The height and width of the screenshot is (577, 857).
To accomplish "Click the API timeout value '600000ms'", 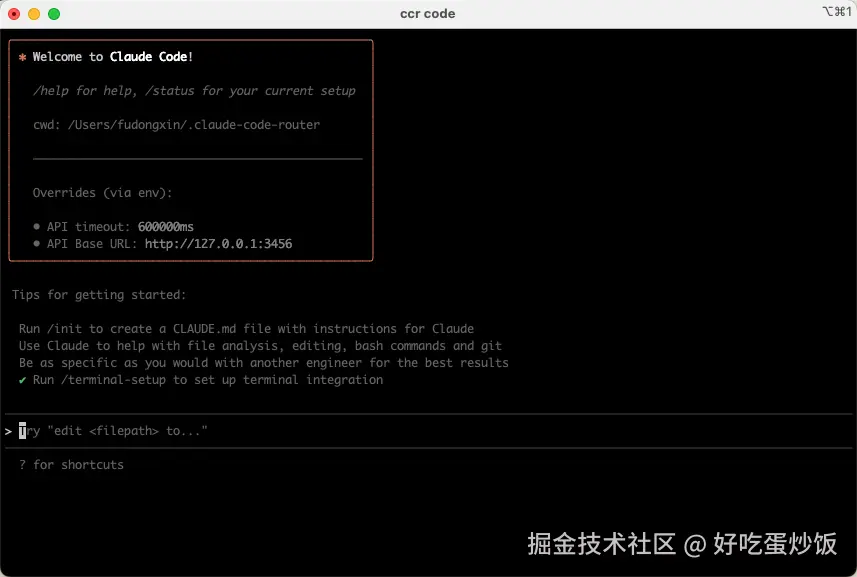I will coord(166,227).
